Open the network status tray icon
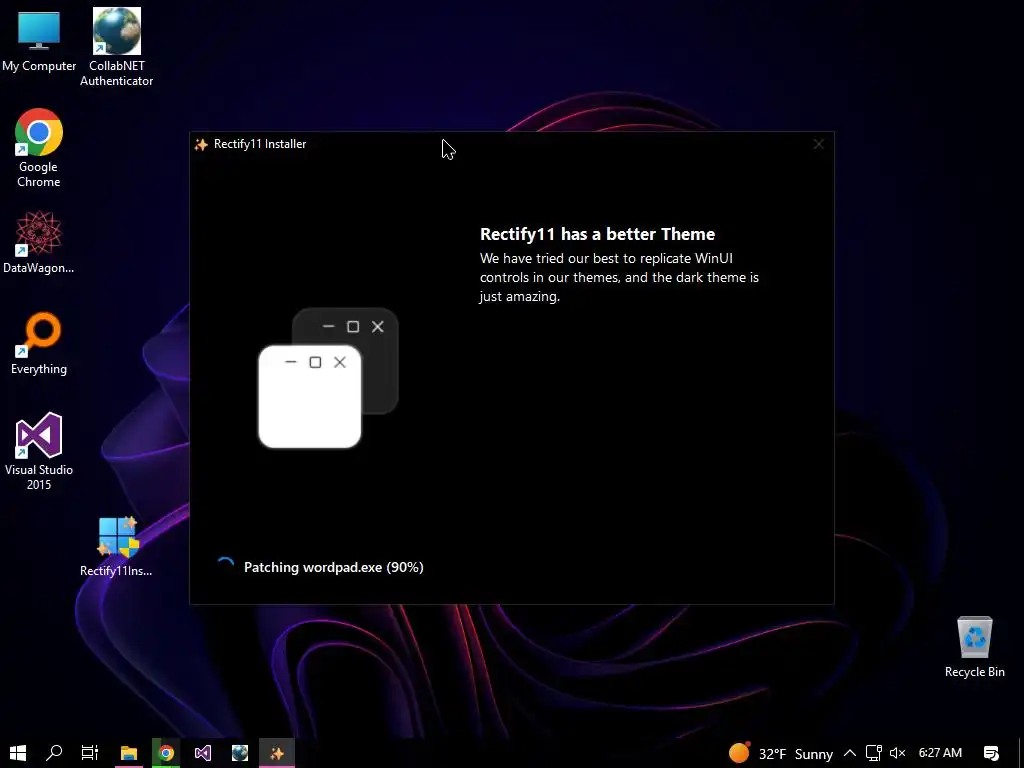Image resolution: width=1024 pixels, height=768 pixels. click(x=873, y=754)
